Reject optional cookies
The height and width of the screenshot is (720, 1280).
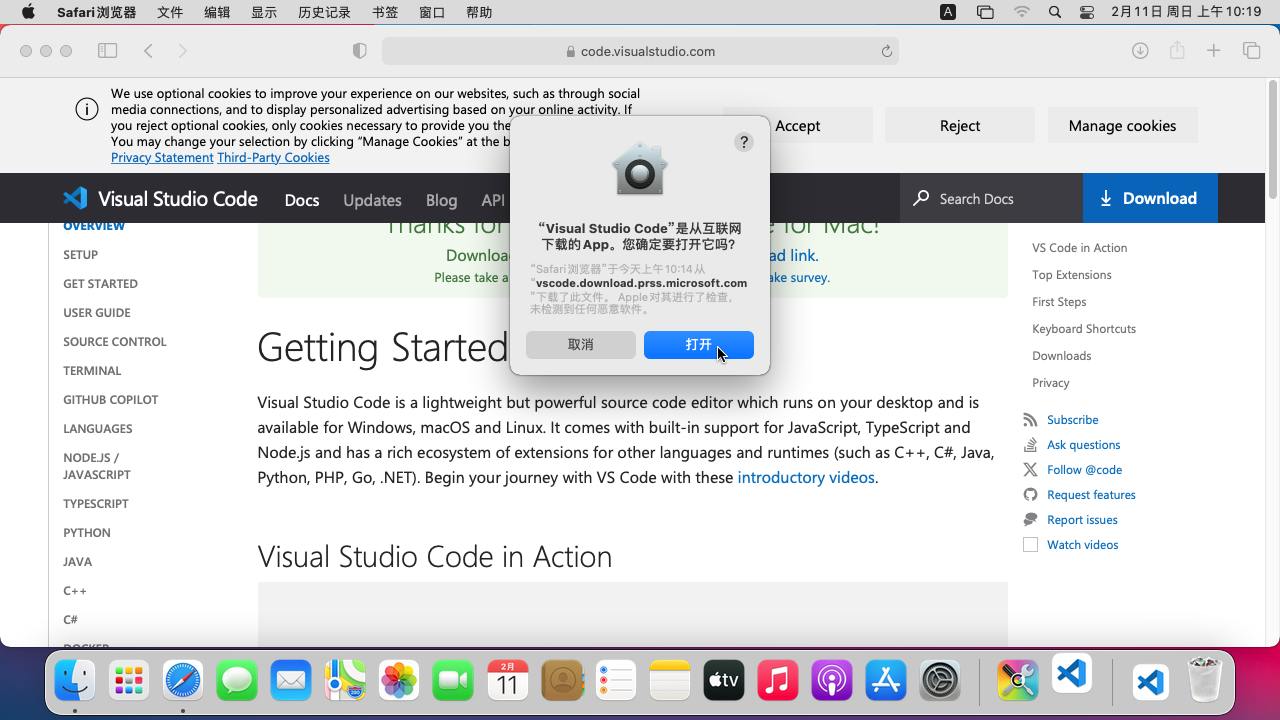[960, 126]
